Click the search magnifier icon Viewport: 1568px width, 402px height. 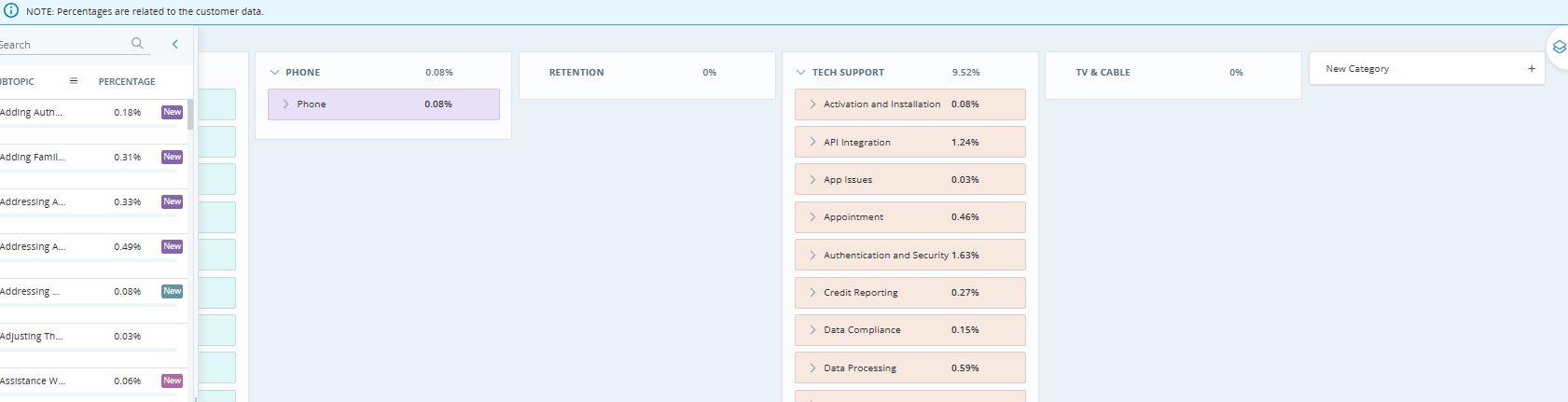coord(137,43)
